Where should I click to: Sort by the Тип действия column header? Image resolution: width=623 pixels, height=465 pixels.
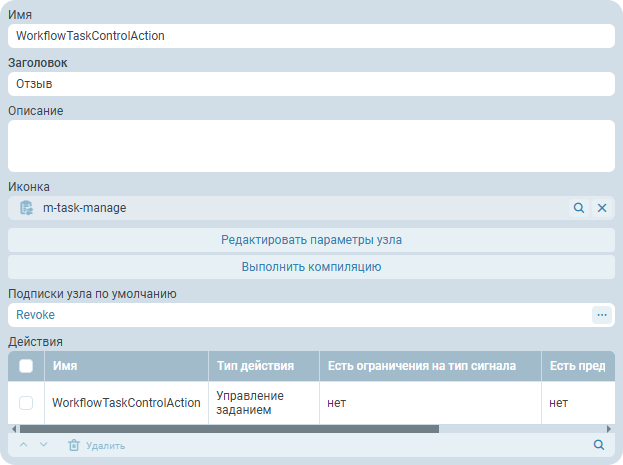coord(262,366)
